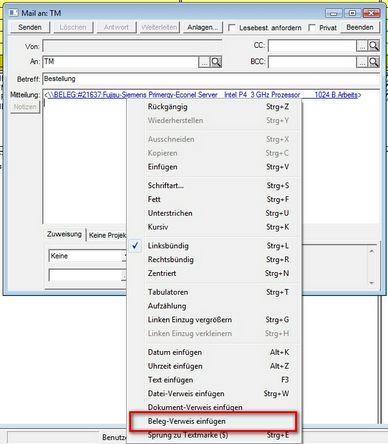
Task: Select checked Linksbündig menu entry
Action: point(214,246)
